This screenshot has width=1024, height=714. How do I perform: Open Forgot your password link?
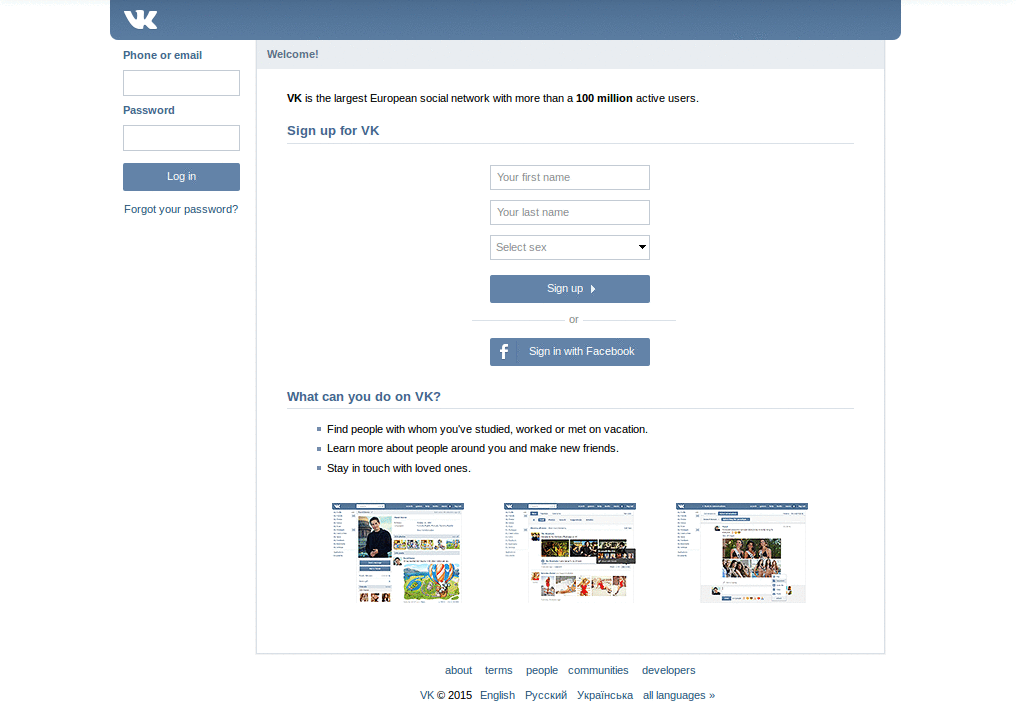181,209
